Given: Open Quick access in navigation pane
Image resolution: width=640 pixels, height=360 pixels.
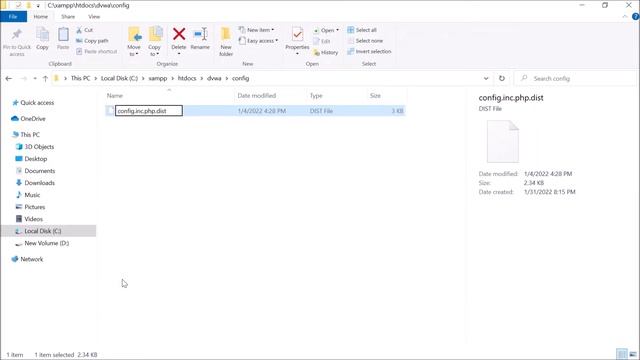Looking at the screenshot, I should coord(33,103).
